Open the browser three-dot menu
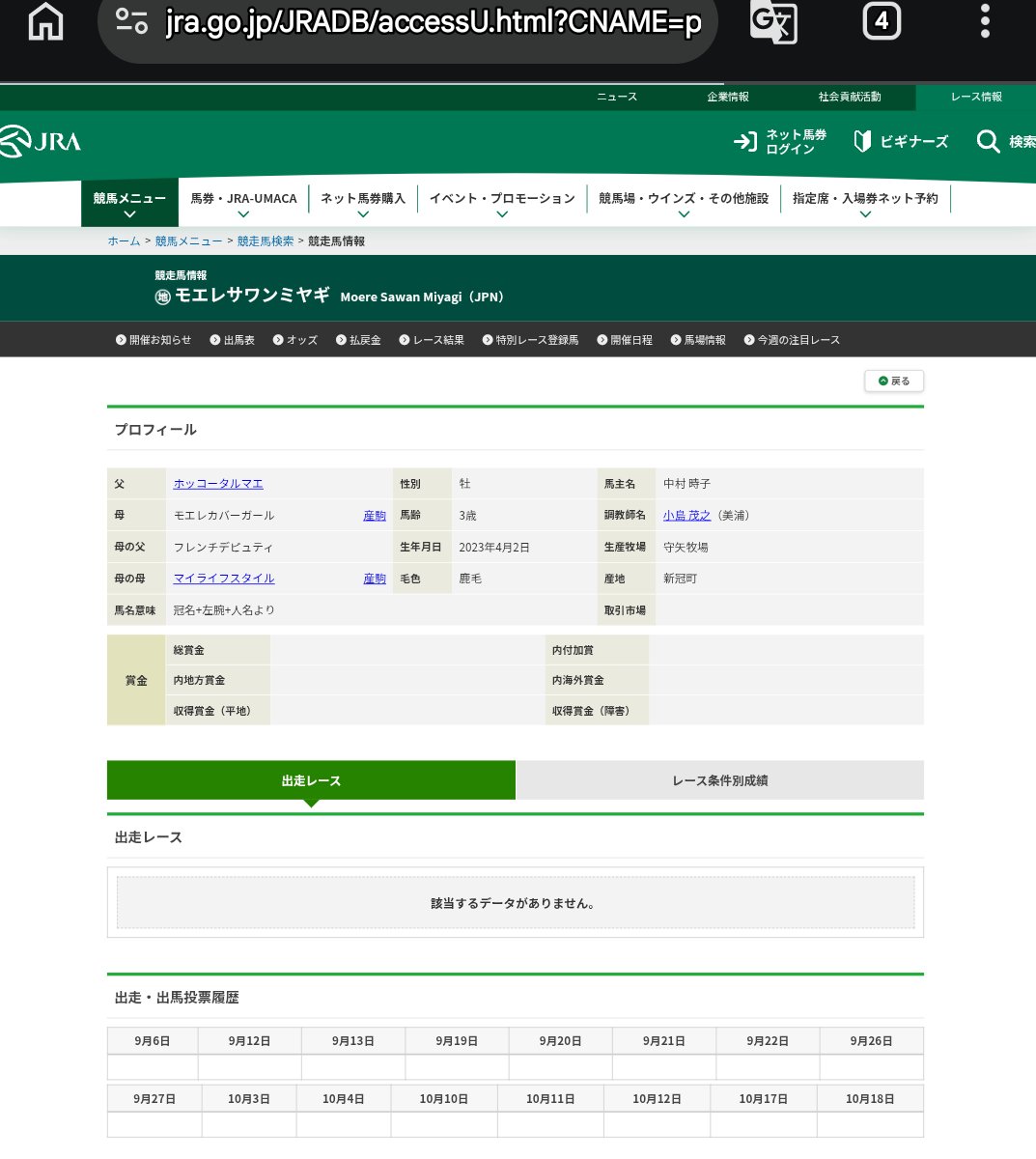The height and width of the screenshot is (1159, 1036). click(985, 20)
